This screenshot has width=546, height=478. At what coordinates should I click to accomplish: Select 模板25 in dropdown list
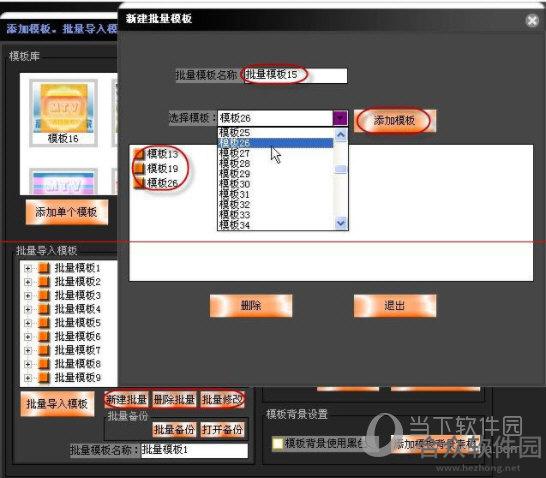pyautogui.click(x=275, y=132)
